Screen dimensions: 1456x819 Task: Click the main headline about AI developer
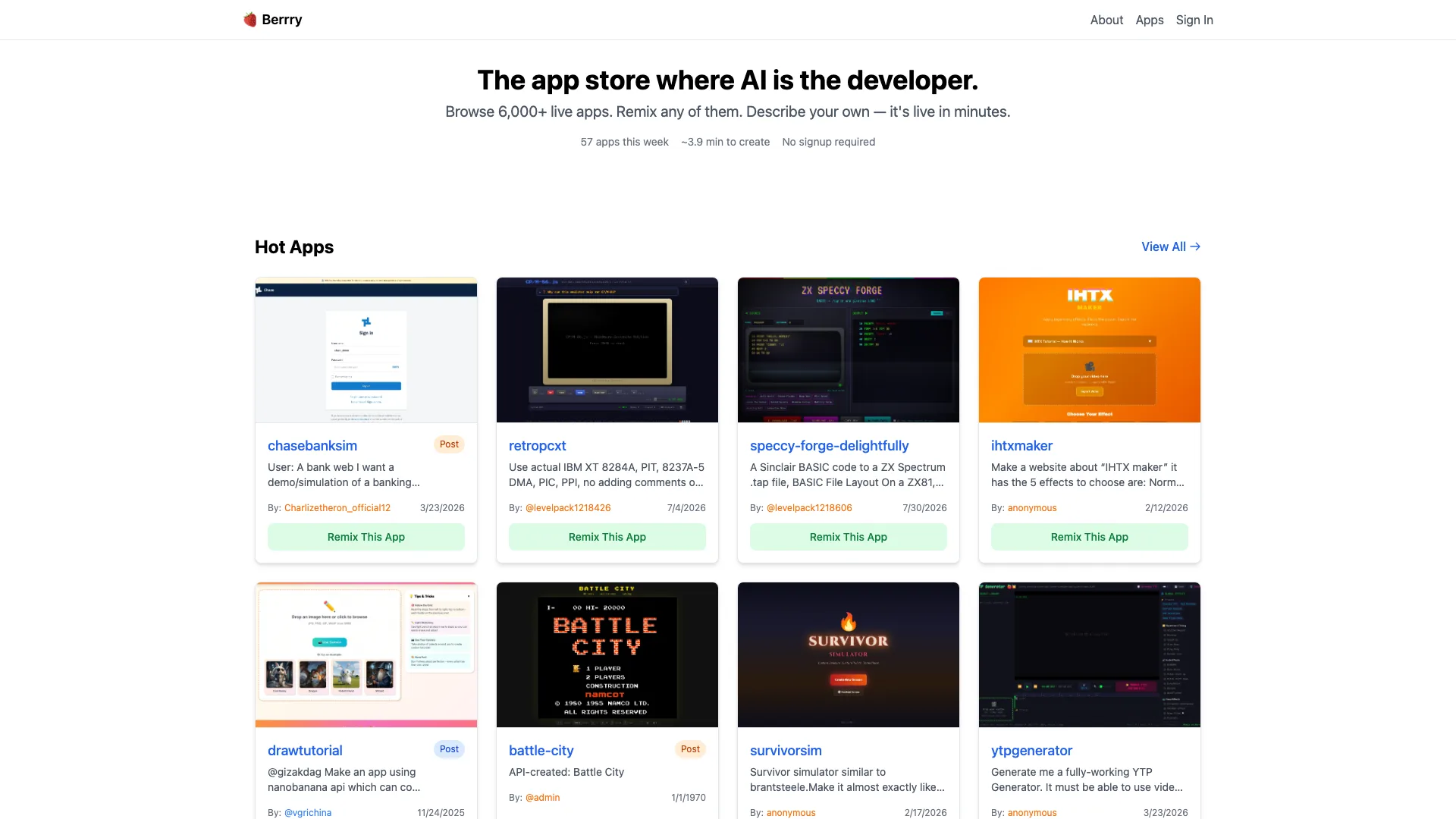(728, 80)
